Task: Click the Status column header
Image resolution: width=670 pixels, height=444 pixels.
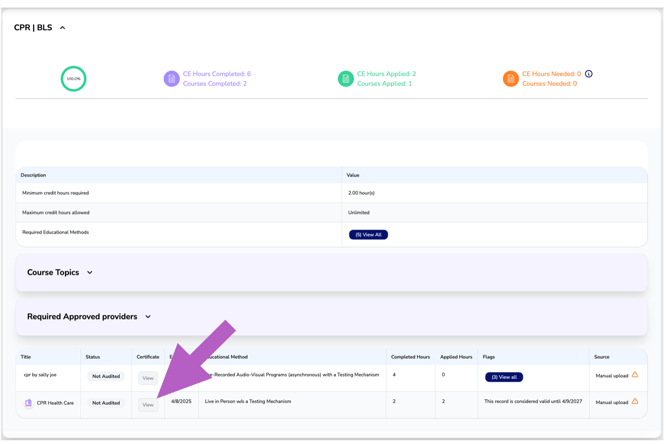Action: (93, 357)
